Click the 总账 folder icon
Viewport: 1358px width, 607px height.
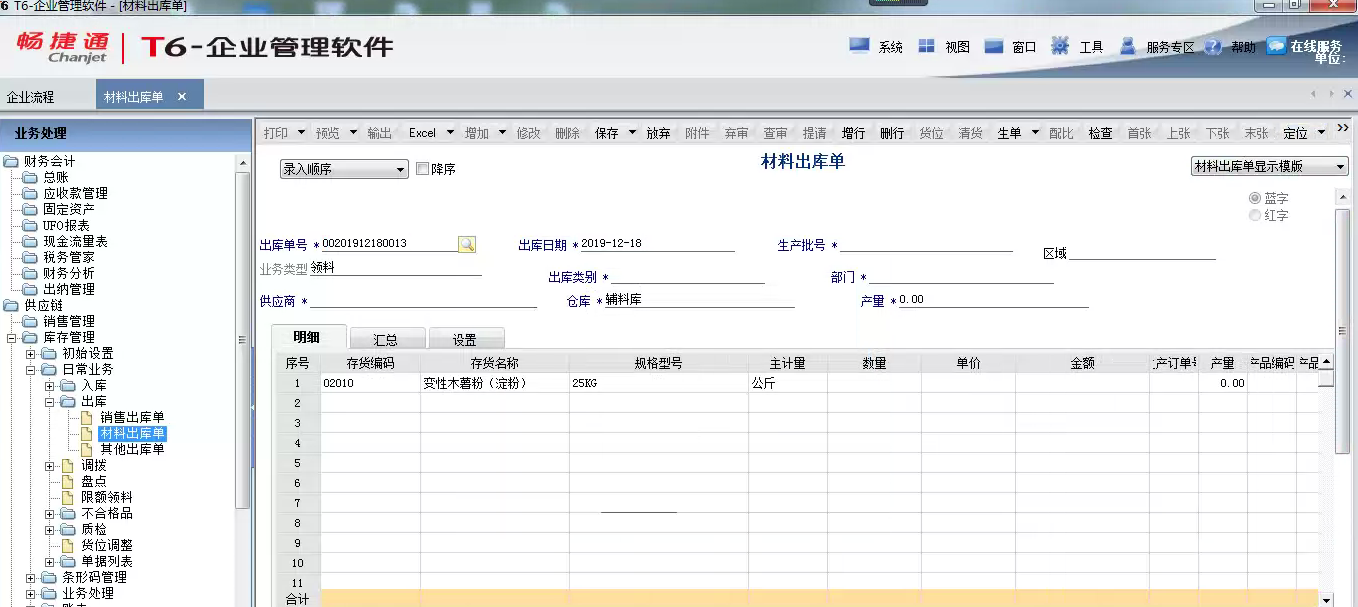point(30,177)
